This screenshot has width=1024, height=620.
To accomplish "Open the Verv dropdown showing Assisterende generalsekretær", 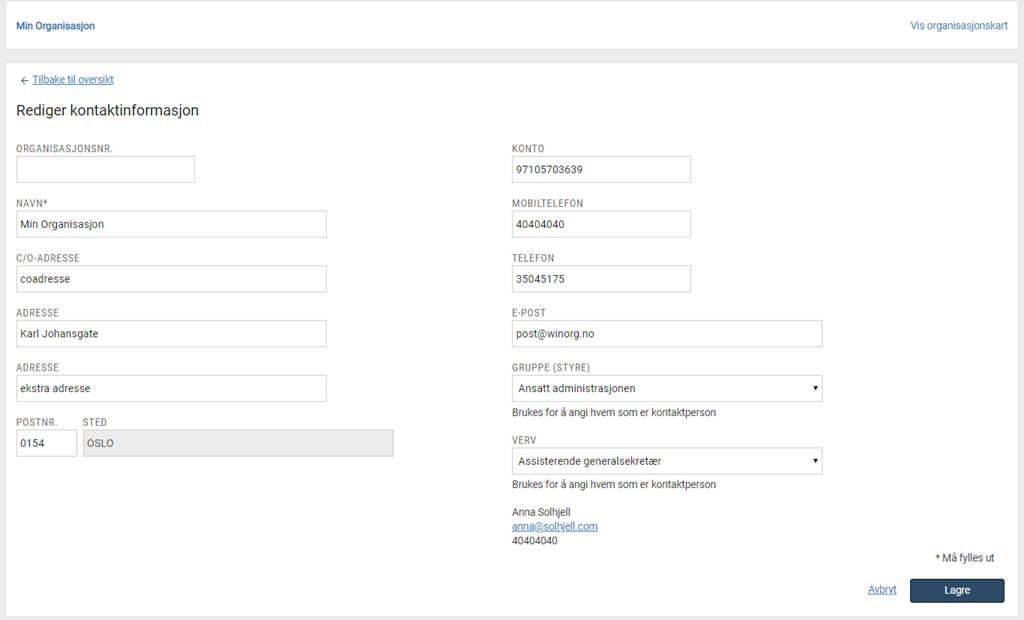I will pos(667,461).
